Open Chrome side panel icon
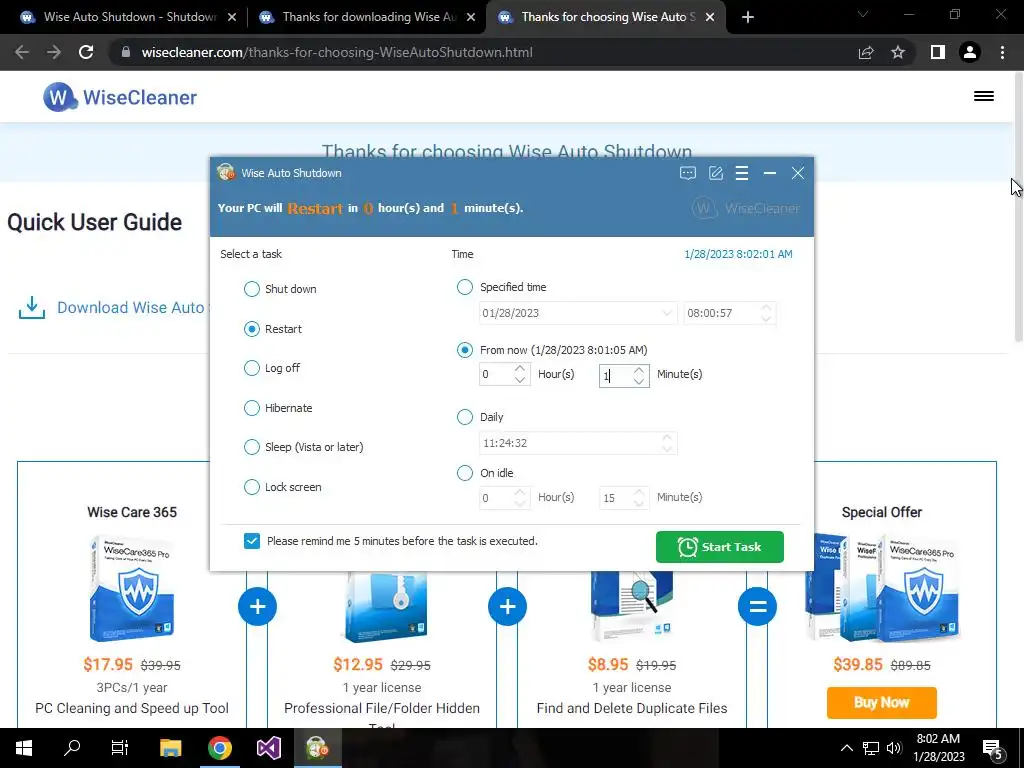Image resolution: width=1024 pixels, height=768 pixels. pos(938,52)
